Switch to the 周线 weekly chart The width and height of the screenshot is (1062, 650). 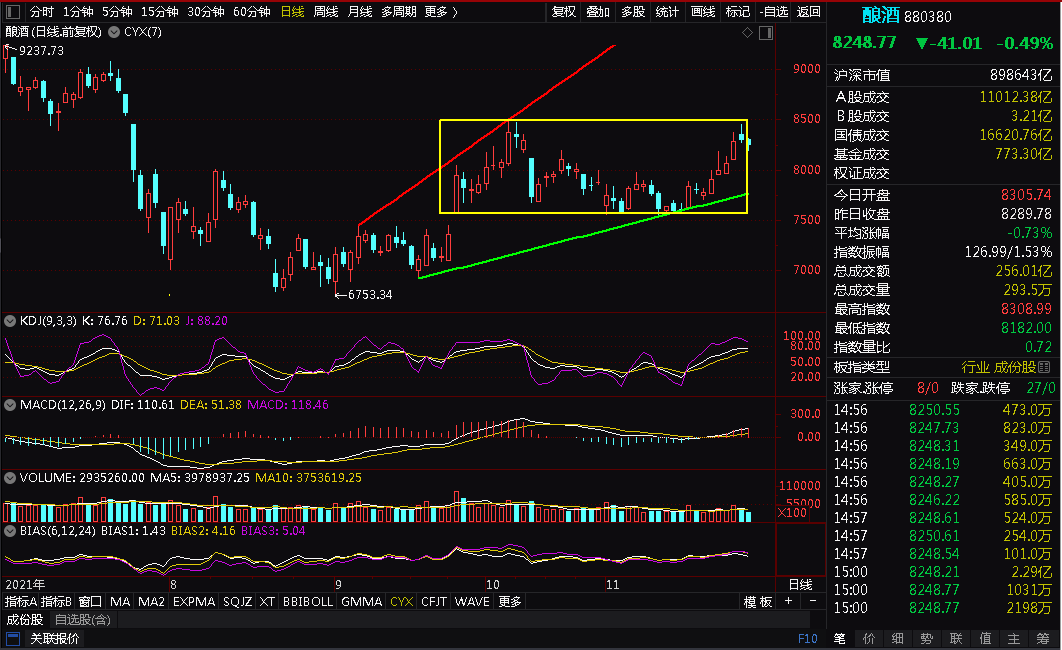[x=326, y=12]
